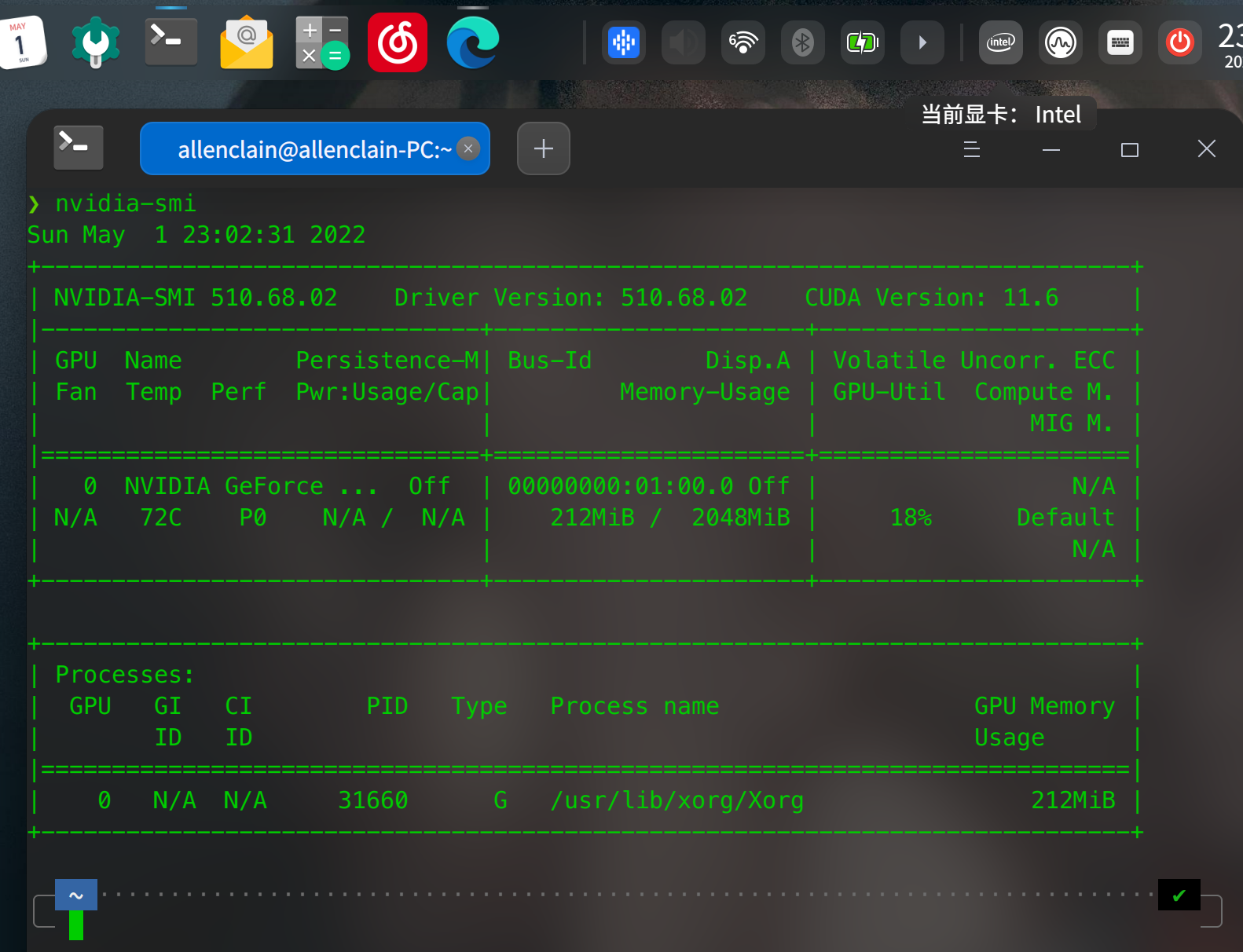Open the terminal hamburger menu
The image size is (1243, 952).
(x=972, y=149)
